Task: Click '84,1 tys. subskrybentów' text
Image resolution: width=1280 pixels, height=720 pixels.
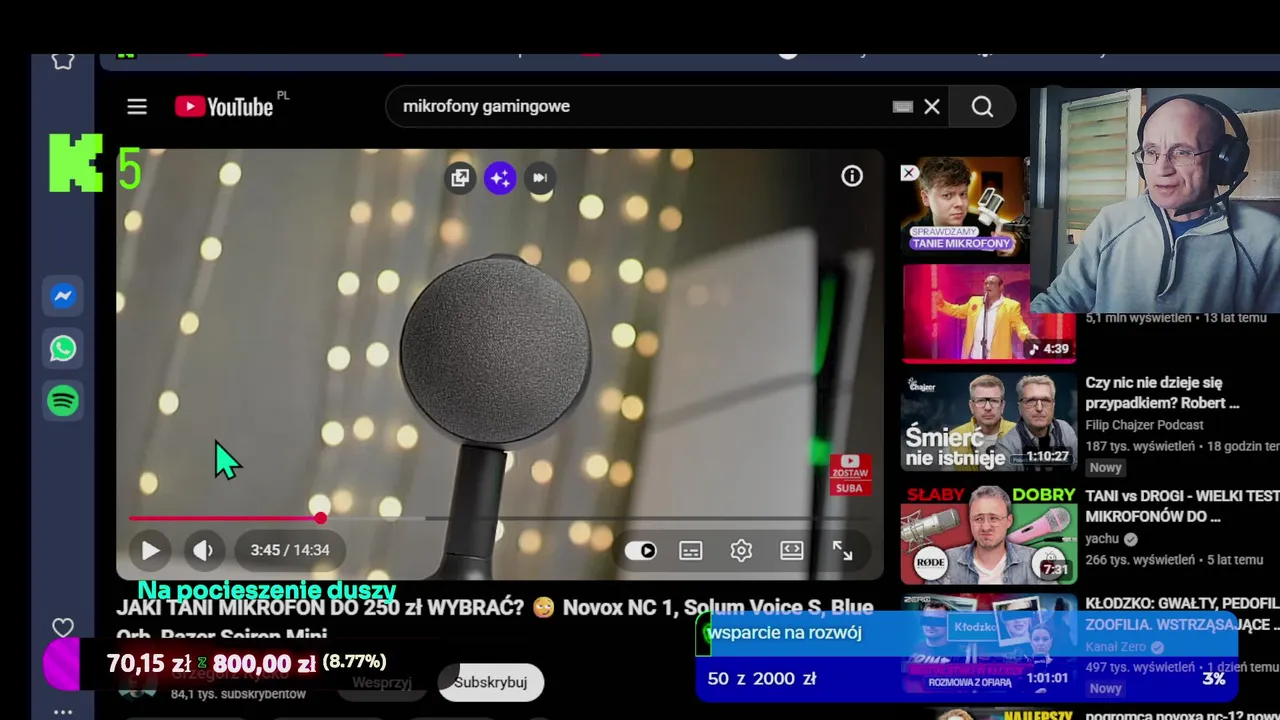Action: coord(238,694)
